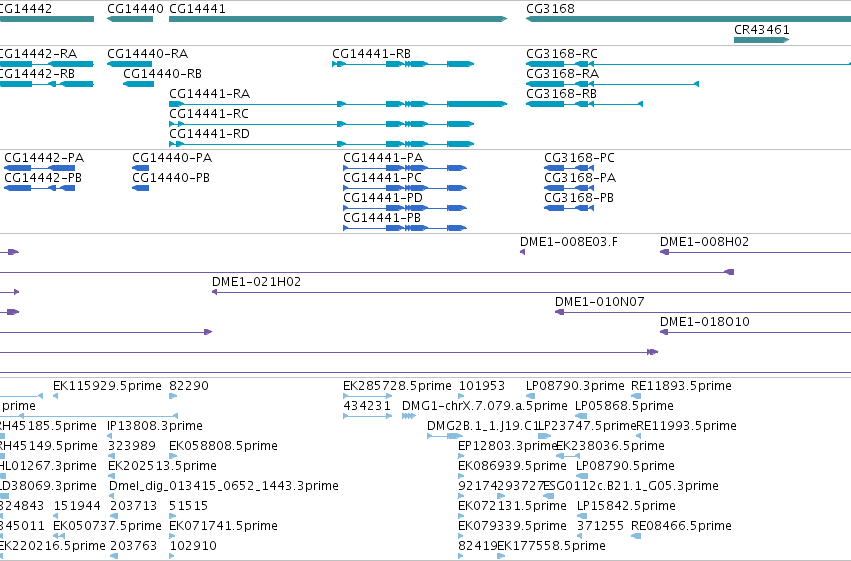The image size is (851, 561).
Task: Click protein CG14442-PA label
Action: [44, 158]
